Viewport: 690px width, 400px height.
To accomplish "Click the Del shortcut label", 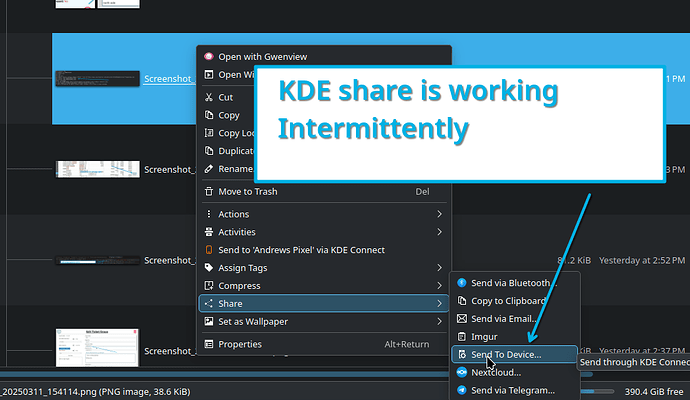I will point(422,191).
